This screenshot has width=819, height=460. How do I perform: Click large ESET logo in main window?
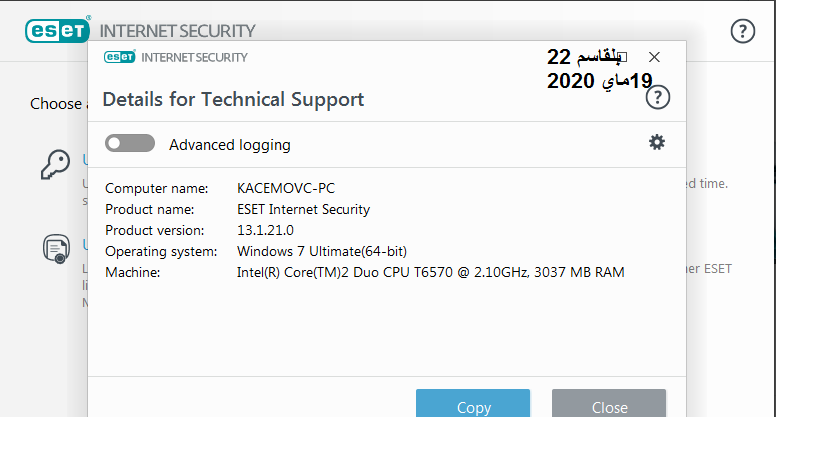[x=57, y=30]
